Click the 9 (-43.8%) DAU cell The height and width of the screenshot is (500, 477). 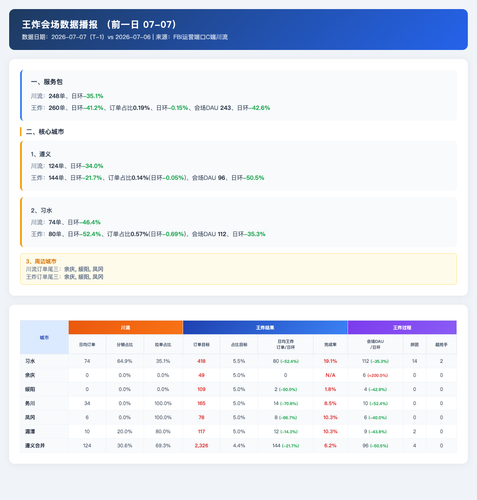click(x=375, y=431)
